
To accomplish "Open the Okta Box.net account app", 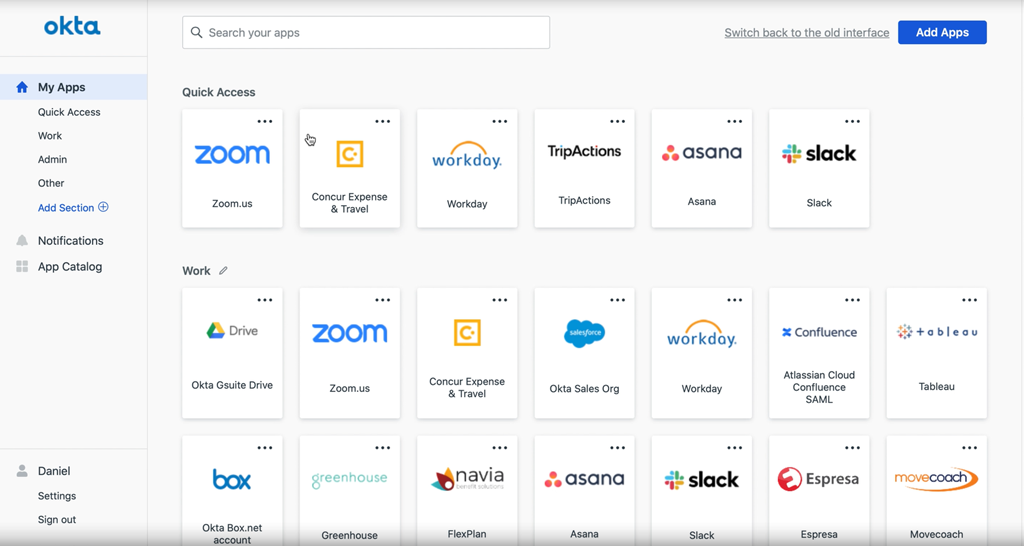I will [x=232, y=492].
